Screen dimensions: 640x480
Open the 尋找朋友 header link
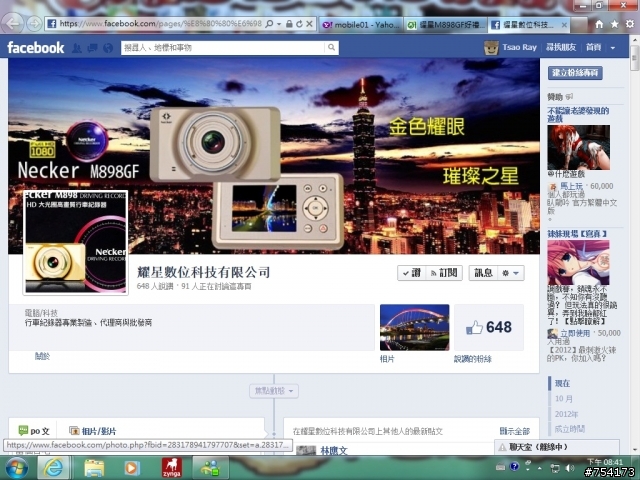[561, 47]
